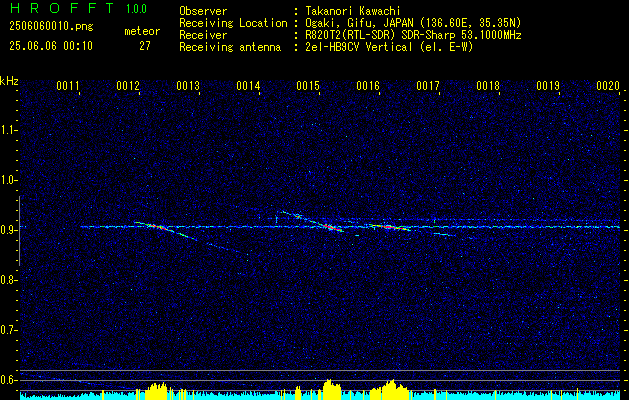Click the meteor echo trace near 0016
The height and width of the screenshot is (400, 629).
click(388, 227)
